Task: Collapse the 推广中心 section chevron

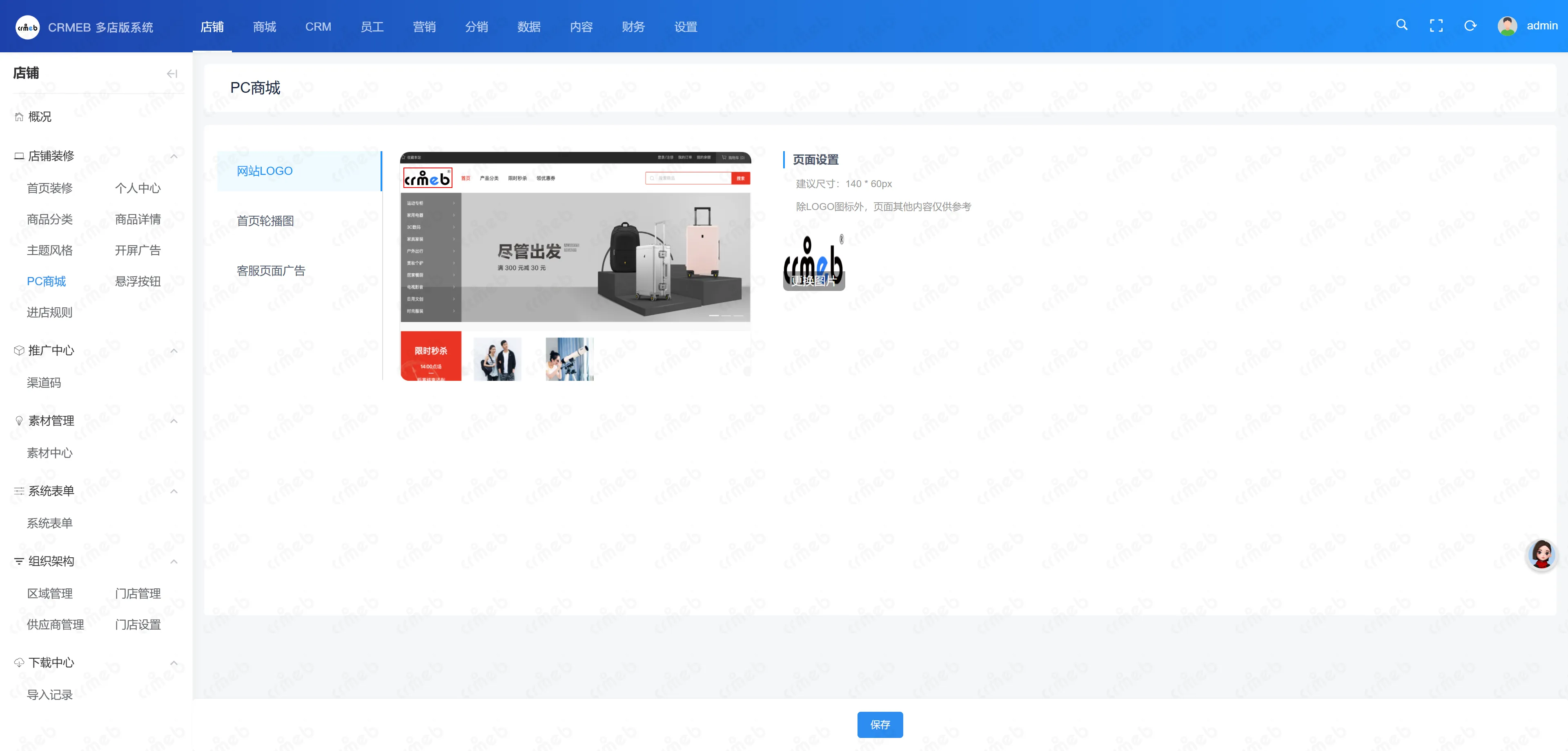Action: coord(174,350)
